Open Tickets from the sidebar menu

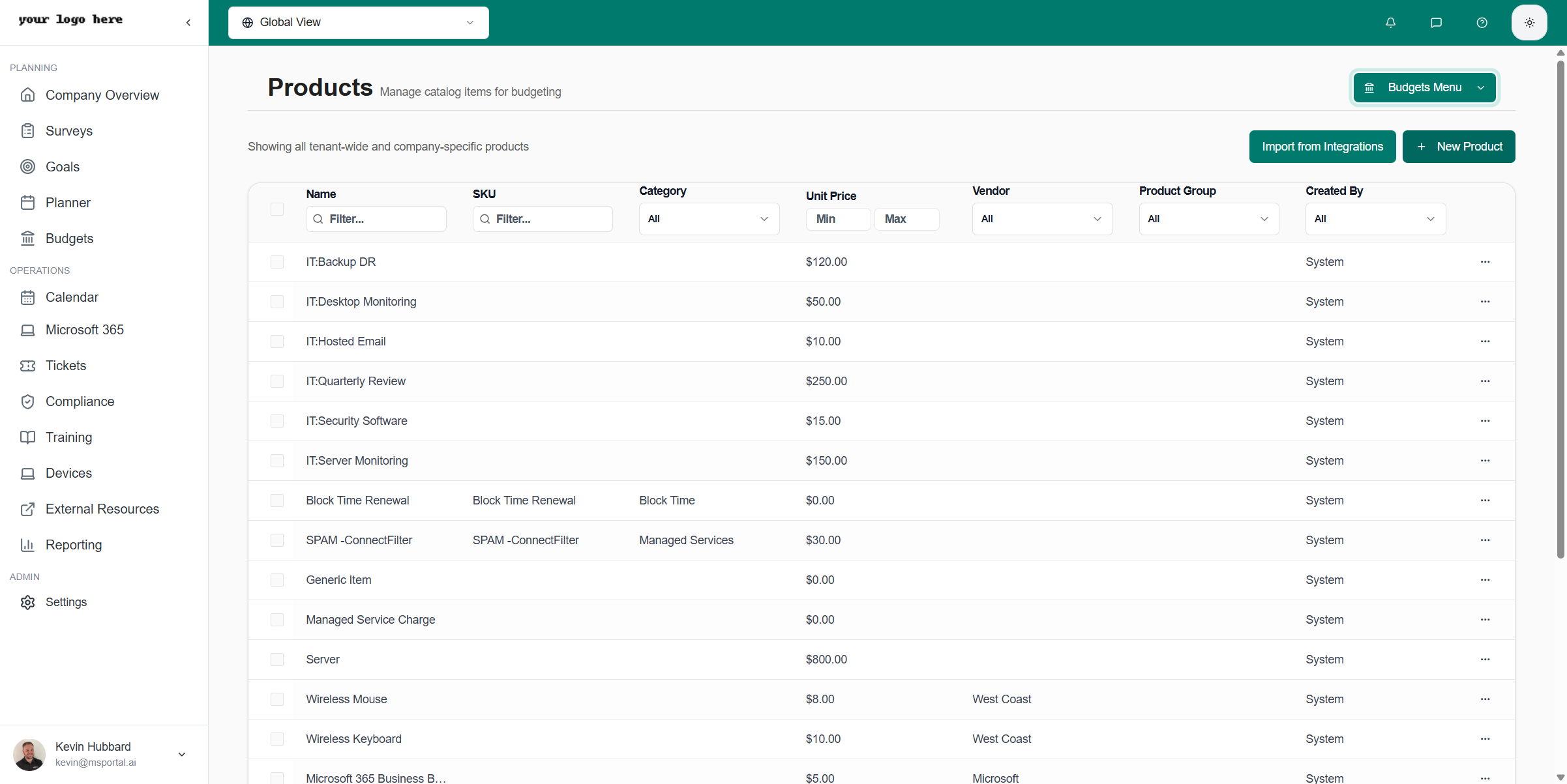pos(65,366)
